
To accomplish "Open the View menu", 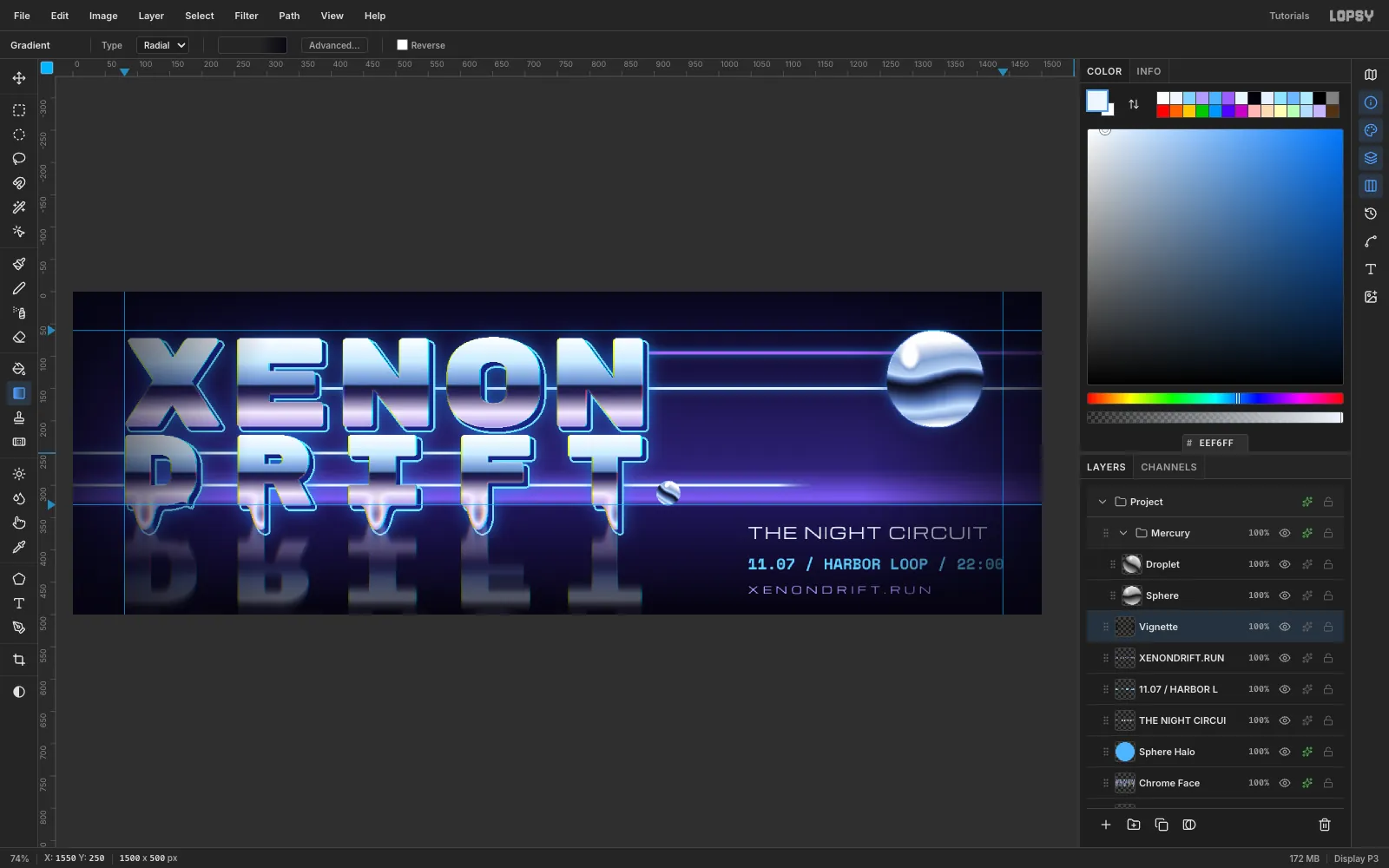I will (332, 16).
